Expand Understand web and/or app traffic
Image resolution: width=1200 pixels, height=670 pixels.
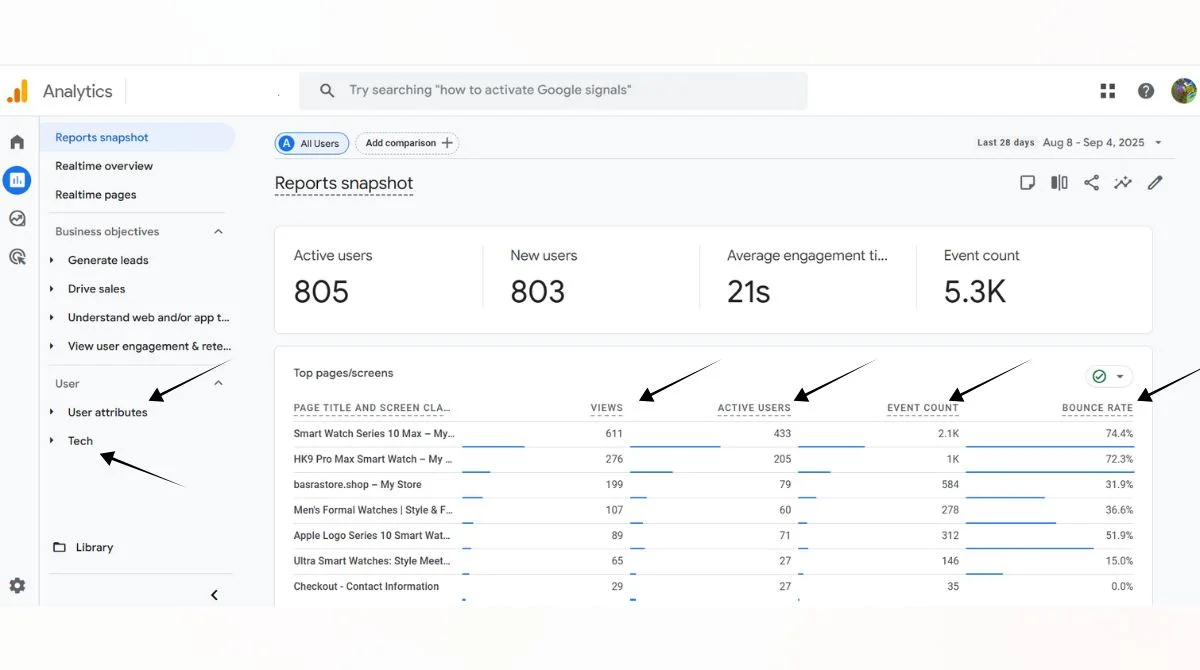[x=52, y=318]
